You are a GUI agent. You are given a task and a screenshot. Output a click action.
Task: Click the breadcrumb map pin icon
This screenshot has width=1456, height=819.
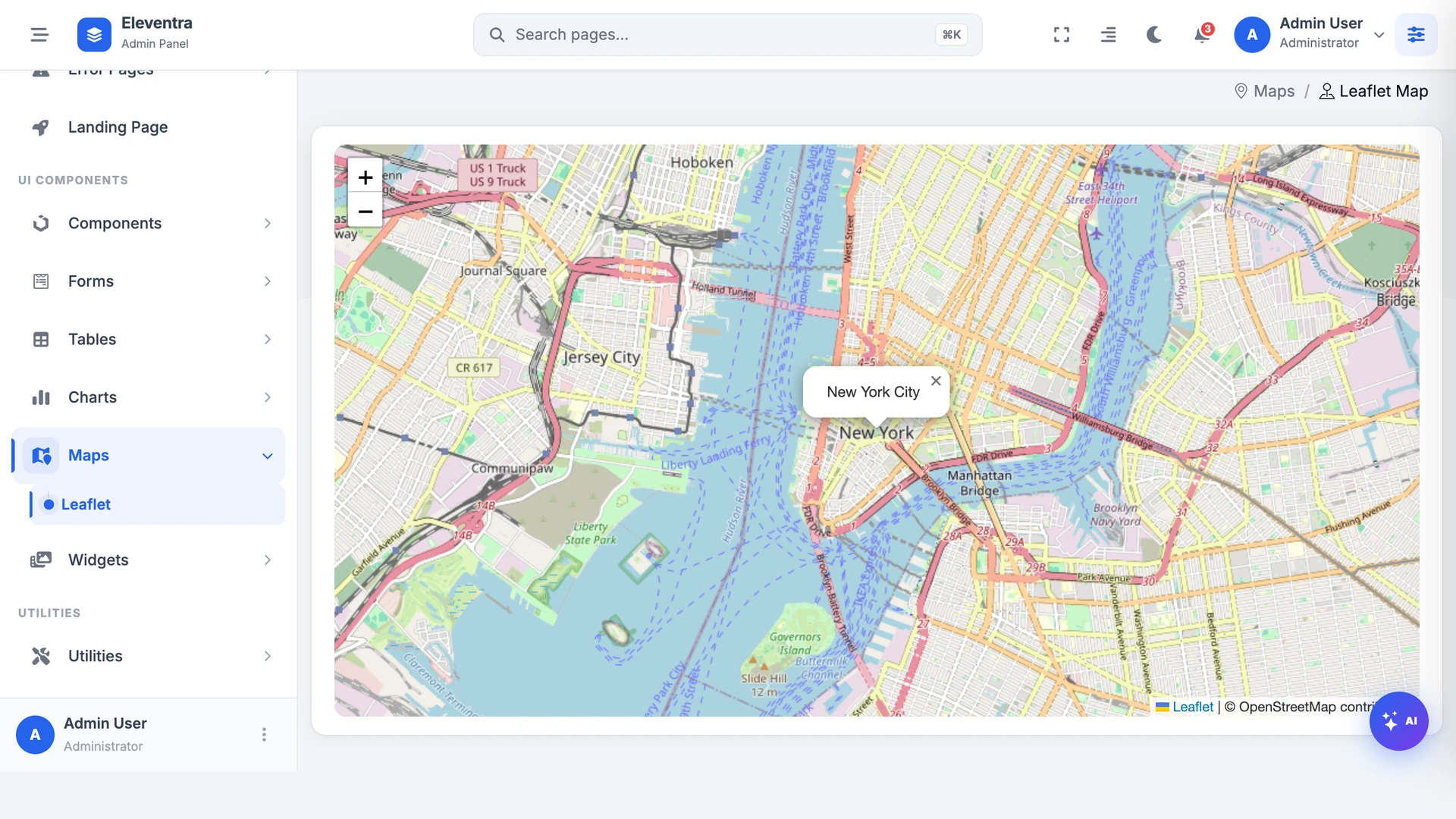[1241, 91]
